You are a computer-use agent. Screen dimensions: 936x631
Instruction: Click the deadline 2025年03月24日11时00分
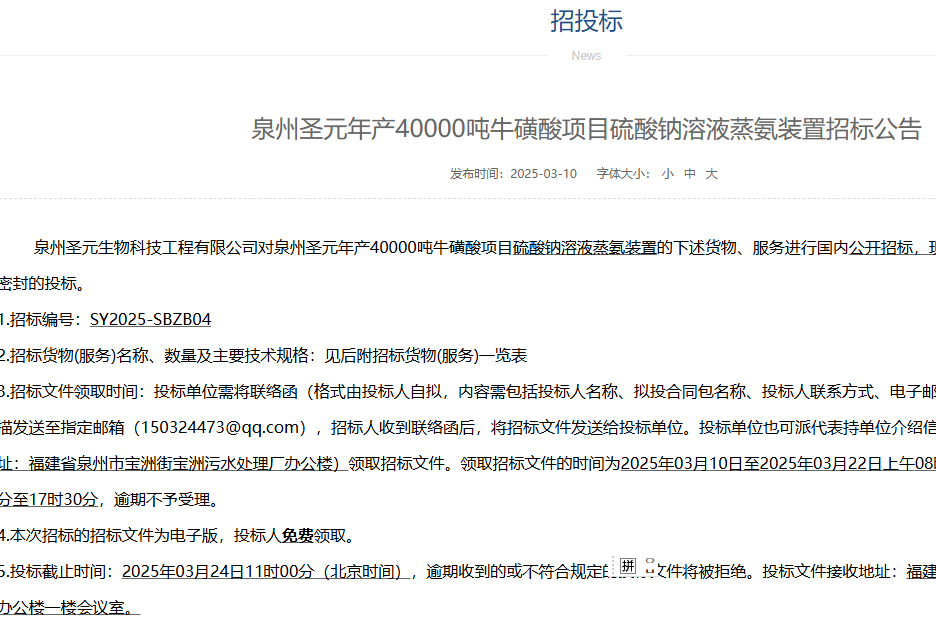[218, 571]
